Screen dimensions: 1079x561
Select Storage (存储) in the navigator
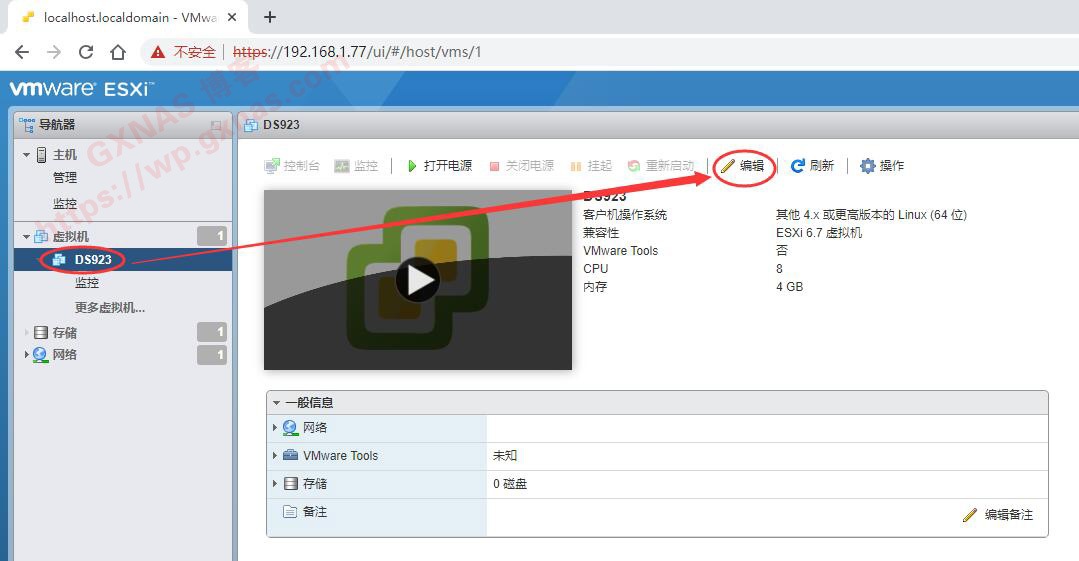click(64, 332)
